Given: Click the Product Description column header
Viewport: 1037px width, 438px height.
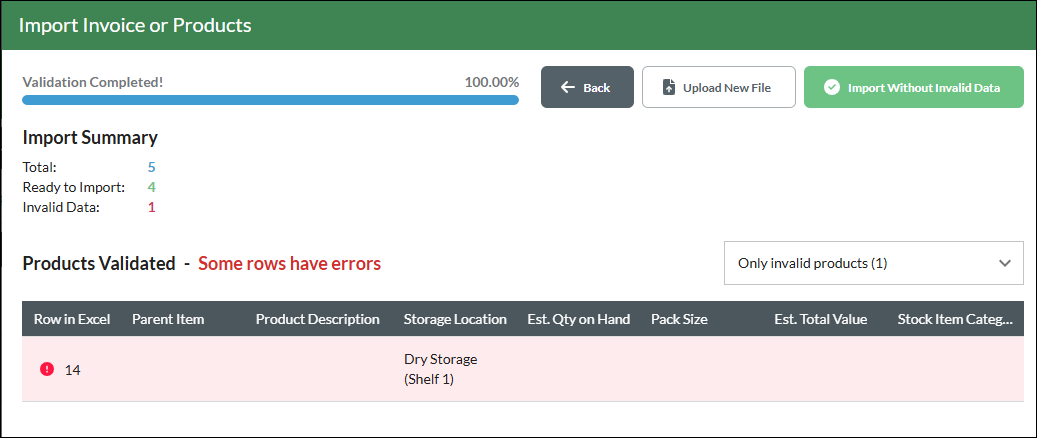Looking at the screenshot, I should 317,319.
